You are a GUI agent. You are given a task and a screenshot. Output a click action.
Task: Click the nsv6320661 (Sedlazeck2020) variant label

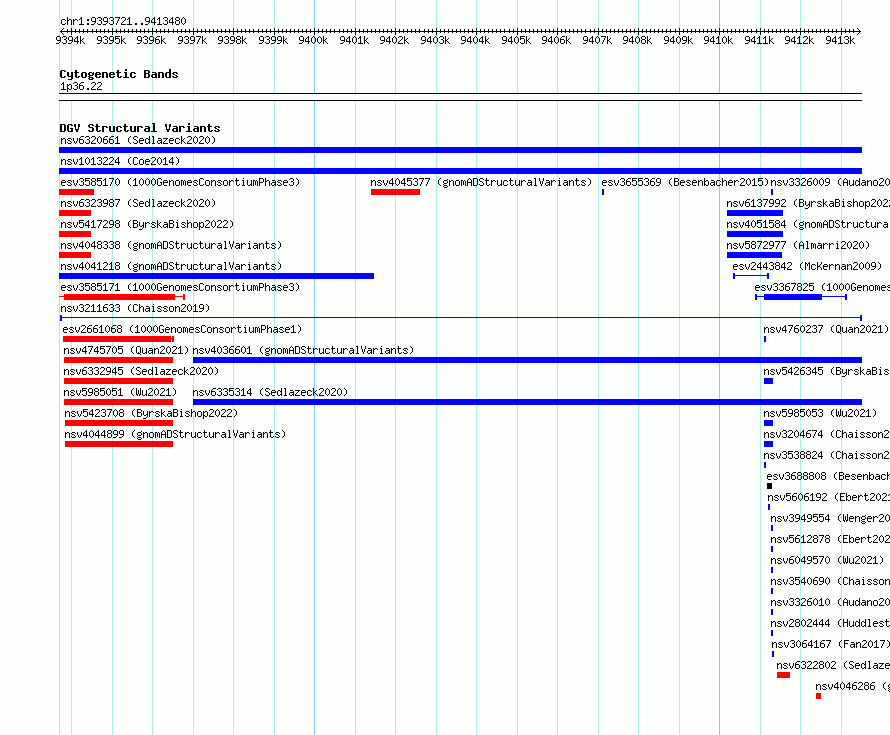138,140
